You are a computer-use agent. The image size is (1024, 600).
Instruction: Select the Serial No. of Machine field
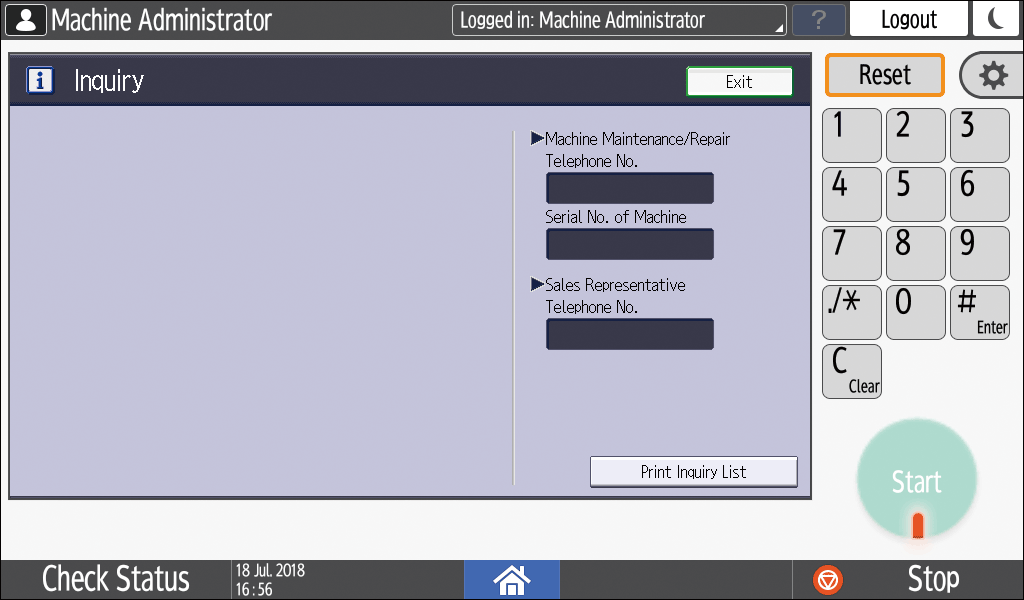click(629, 244)
